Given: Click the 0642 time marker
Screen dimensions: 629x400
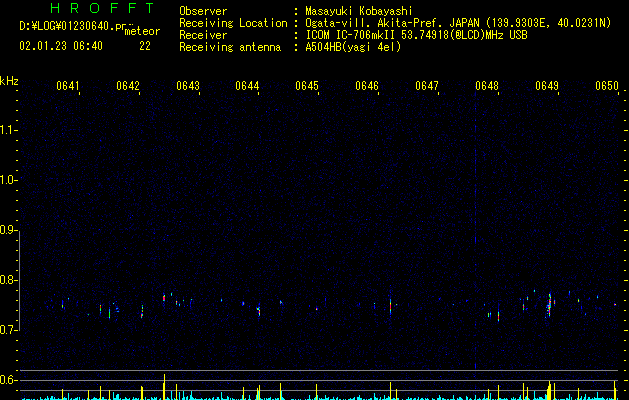Looking at the screenshot, I should click(x=128, y=86).
